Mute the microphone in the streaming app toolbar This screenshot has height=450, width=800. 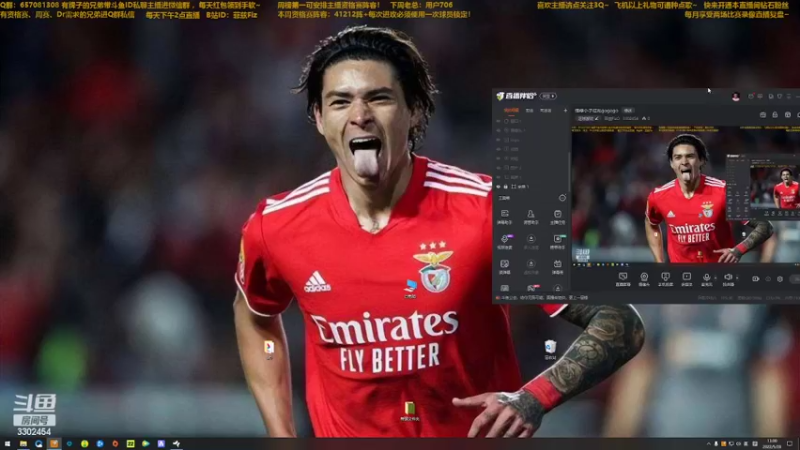(x=707, y=279)
